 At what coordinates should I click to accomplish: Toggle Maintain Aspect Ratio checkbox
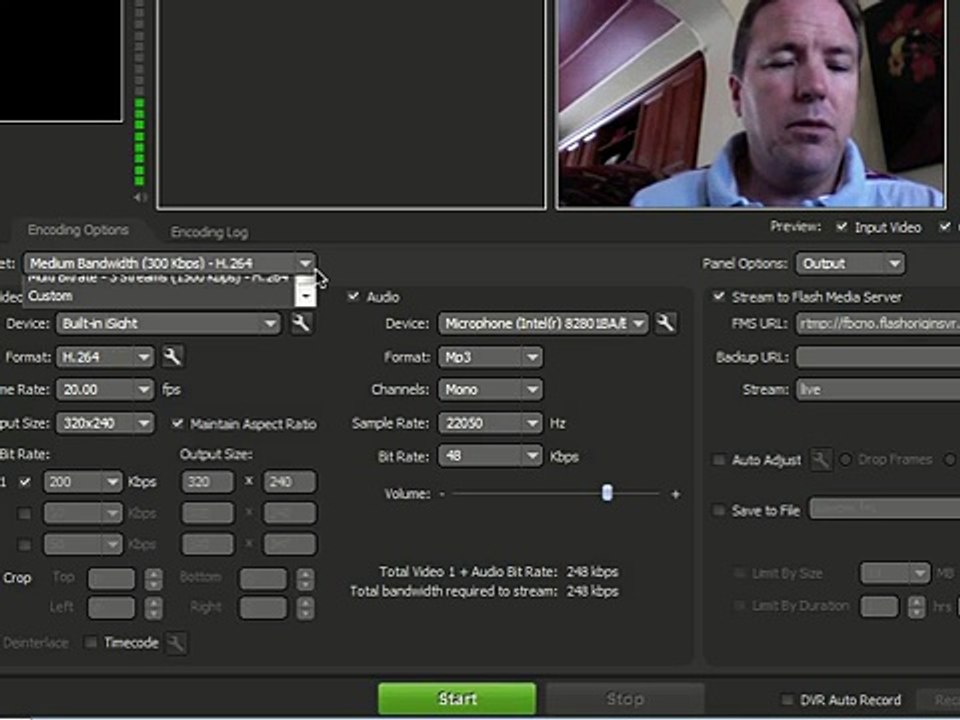pos(178,423)
